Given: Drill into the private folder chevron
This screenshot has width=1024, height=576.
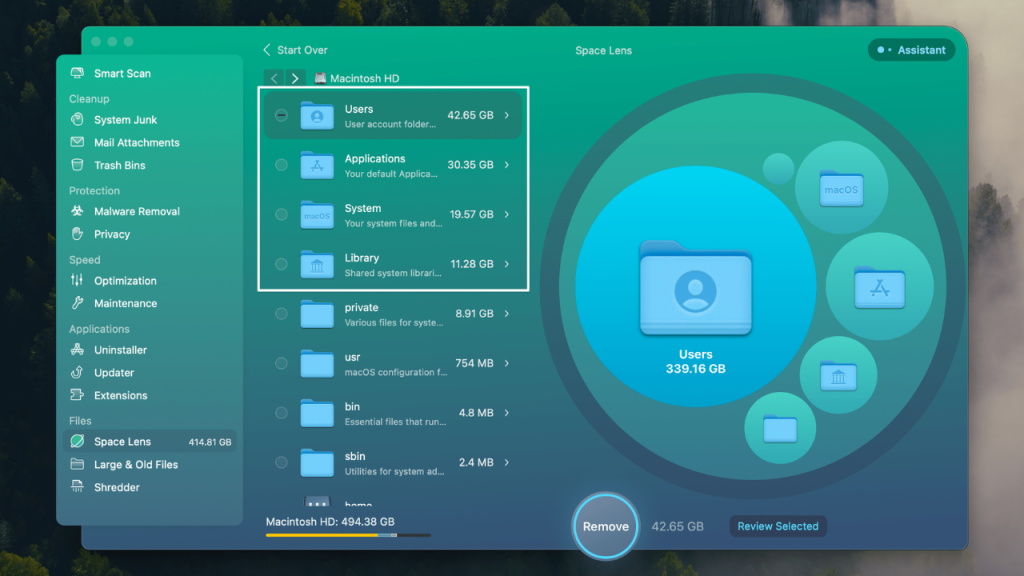Looking at the screenshot, I should (x=507, y=314).
